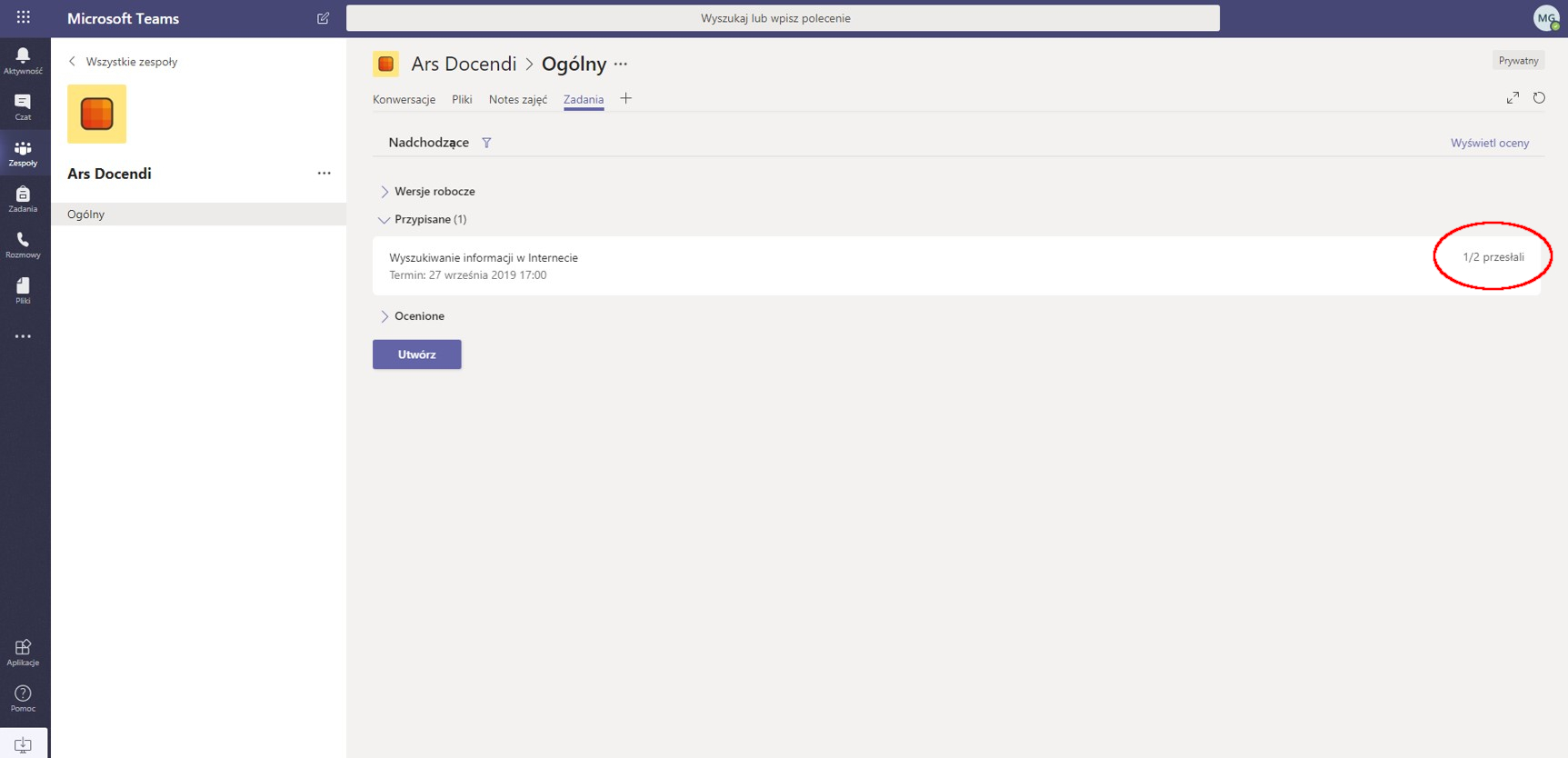Show more apps ellipsis in left rail
The image size is (1568, 758).
coord(23,336)
